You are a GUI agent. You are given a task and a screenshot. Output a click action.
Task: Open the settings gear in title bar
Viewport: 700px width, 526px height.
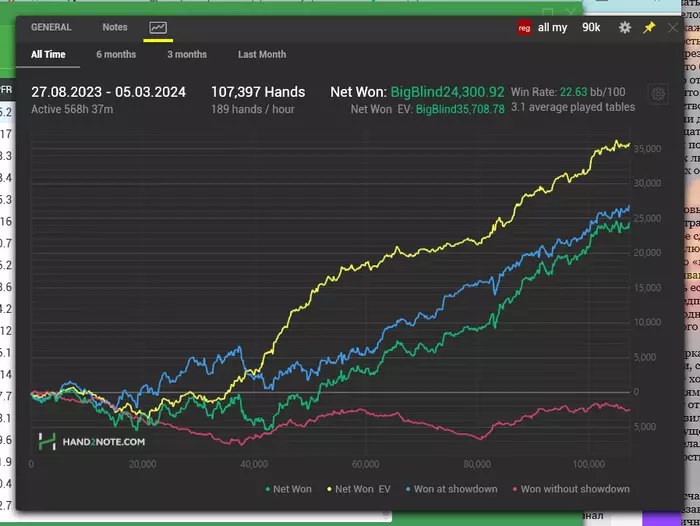[625, 28]
